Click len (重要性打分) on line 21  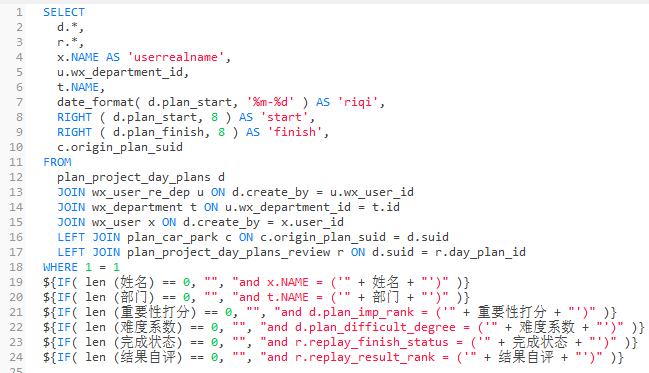point(141,312)
